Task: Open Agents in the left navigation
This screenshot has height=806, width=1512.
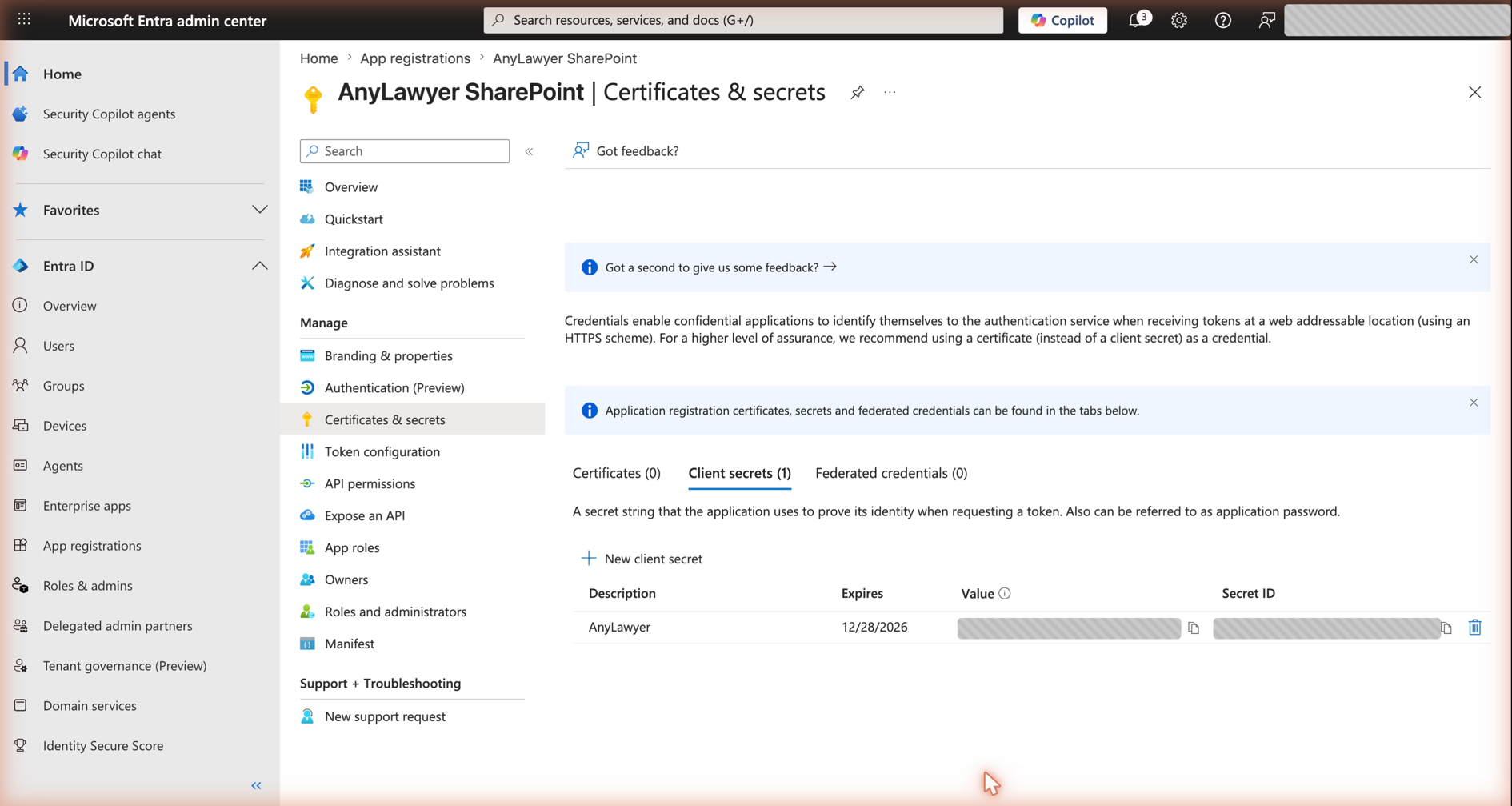Action: click(x=63, y=466)
